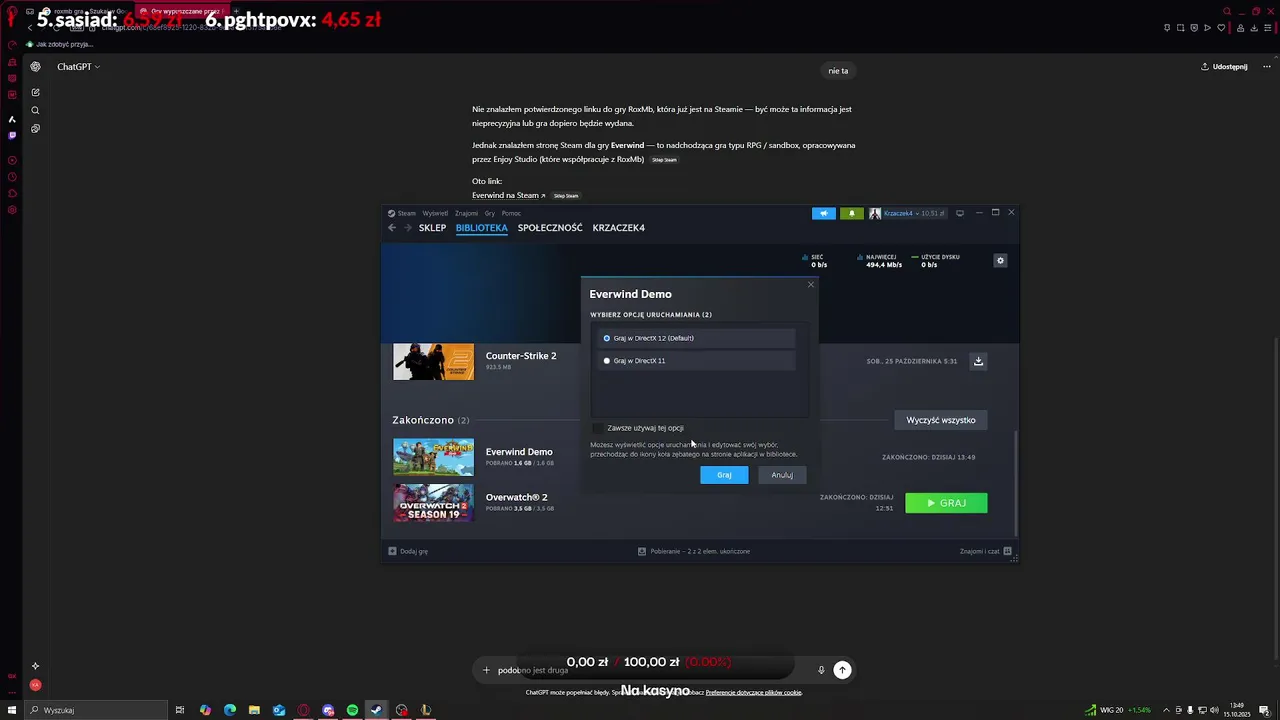Click Steam Big Picture mode icon

tap(960, 213)
